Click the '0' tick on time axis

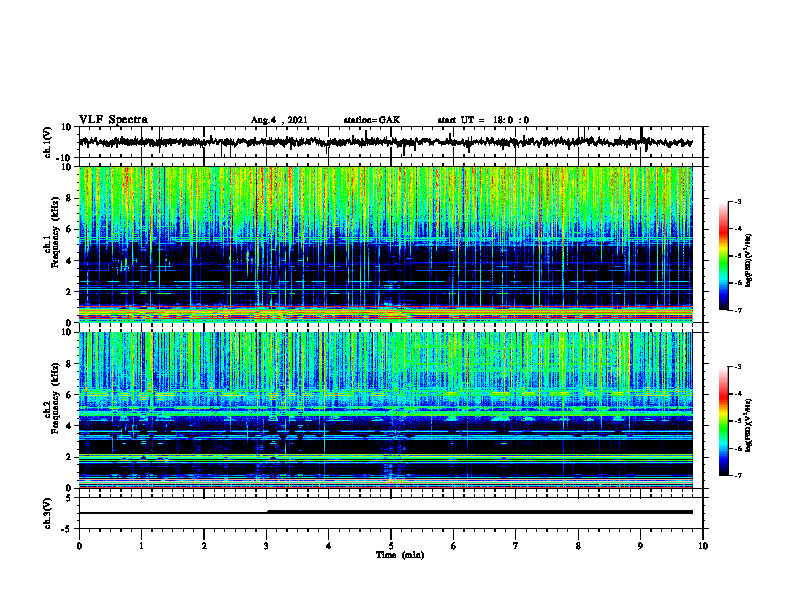click(79, 546)
